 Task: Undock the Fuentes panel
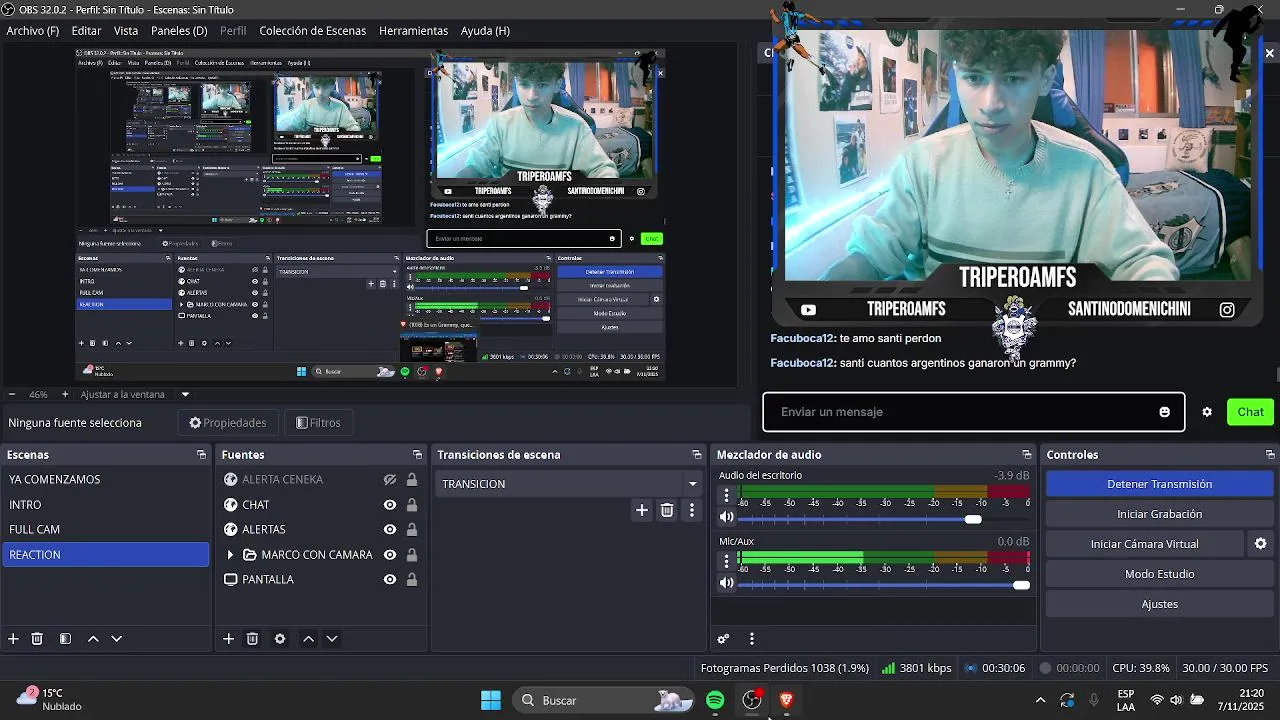point(417,455)
